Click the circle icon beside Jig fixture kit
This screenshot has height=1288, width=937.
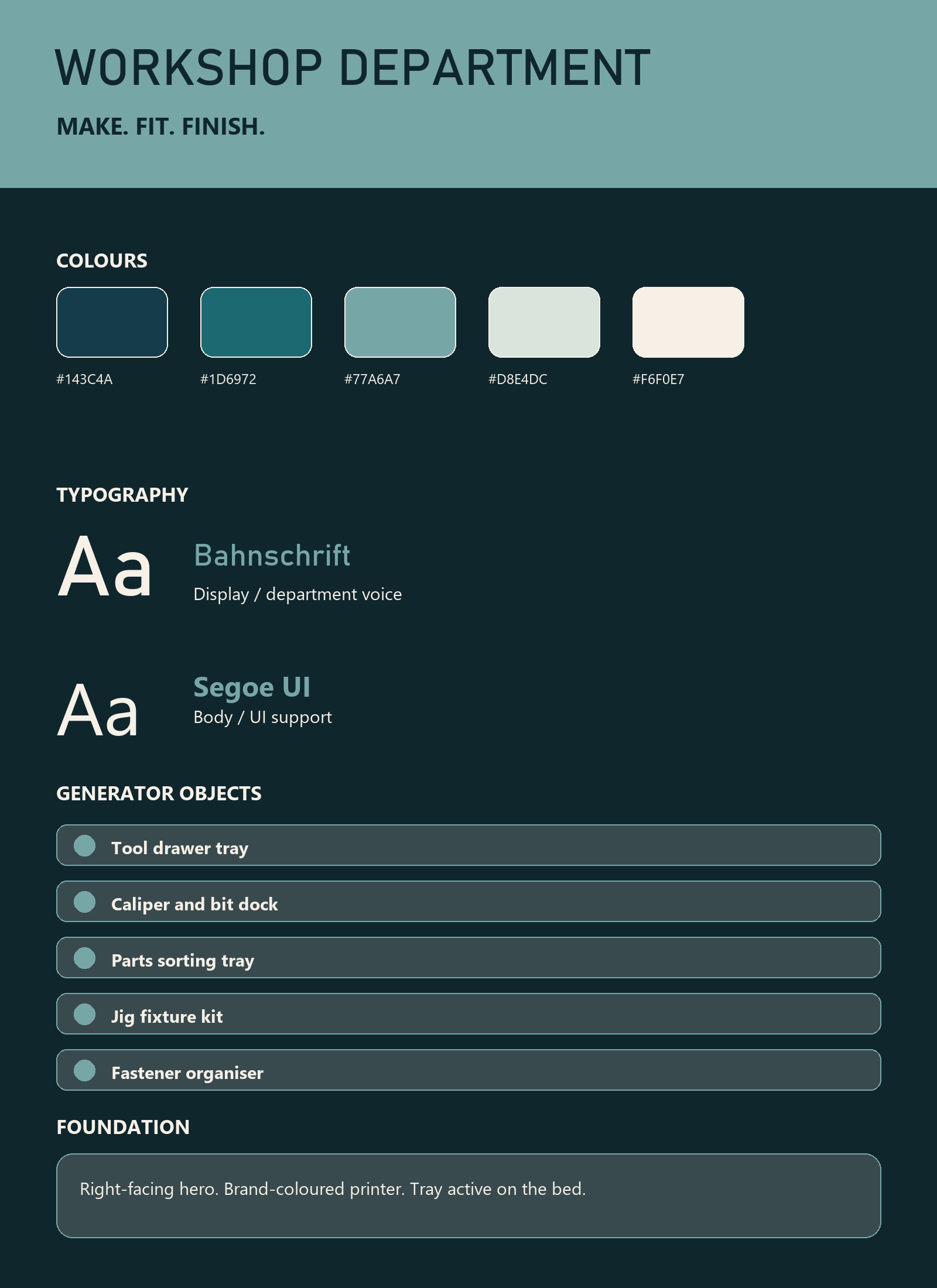[85, 1015]
